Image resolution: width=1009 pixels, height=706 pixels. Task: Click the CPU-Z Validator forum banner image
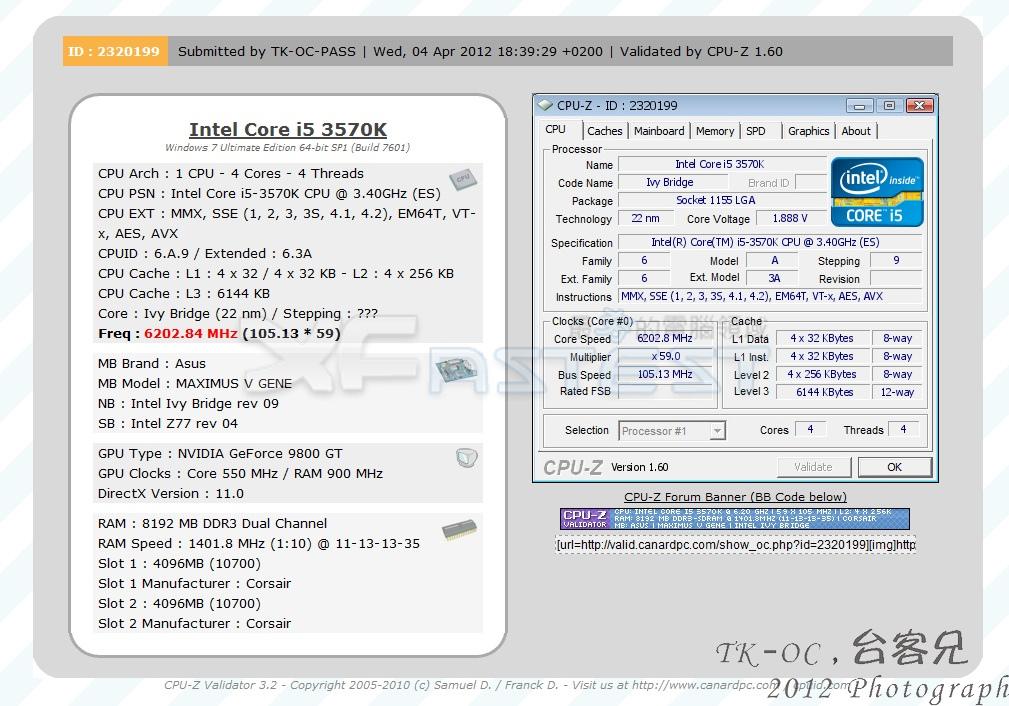click(x=734, y=519)
